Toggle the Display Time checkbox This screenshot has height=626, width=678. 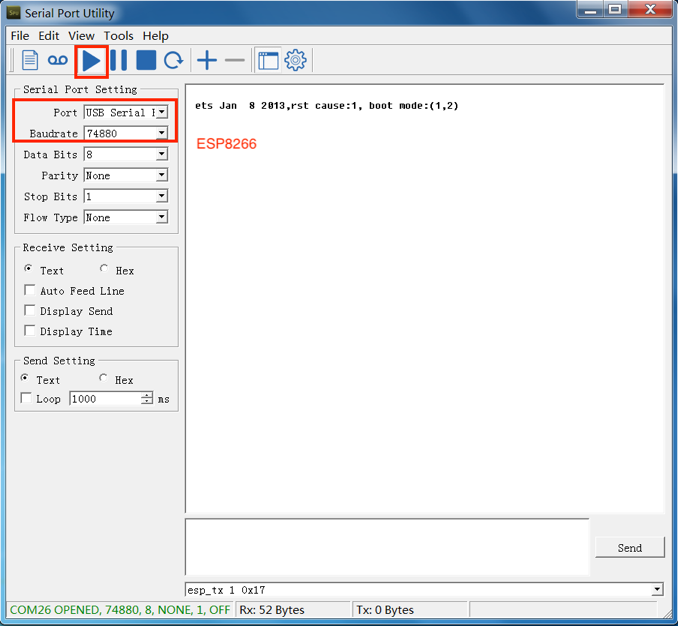tap(30, 331)
